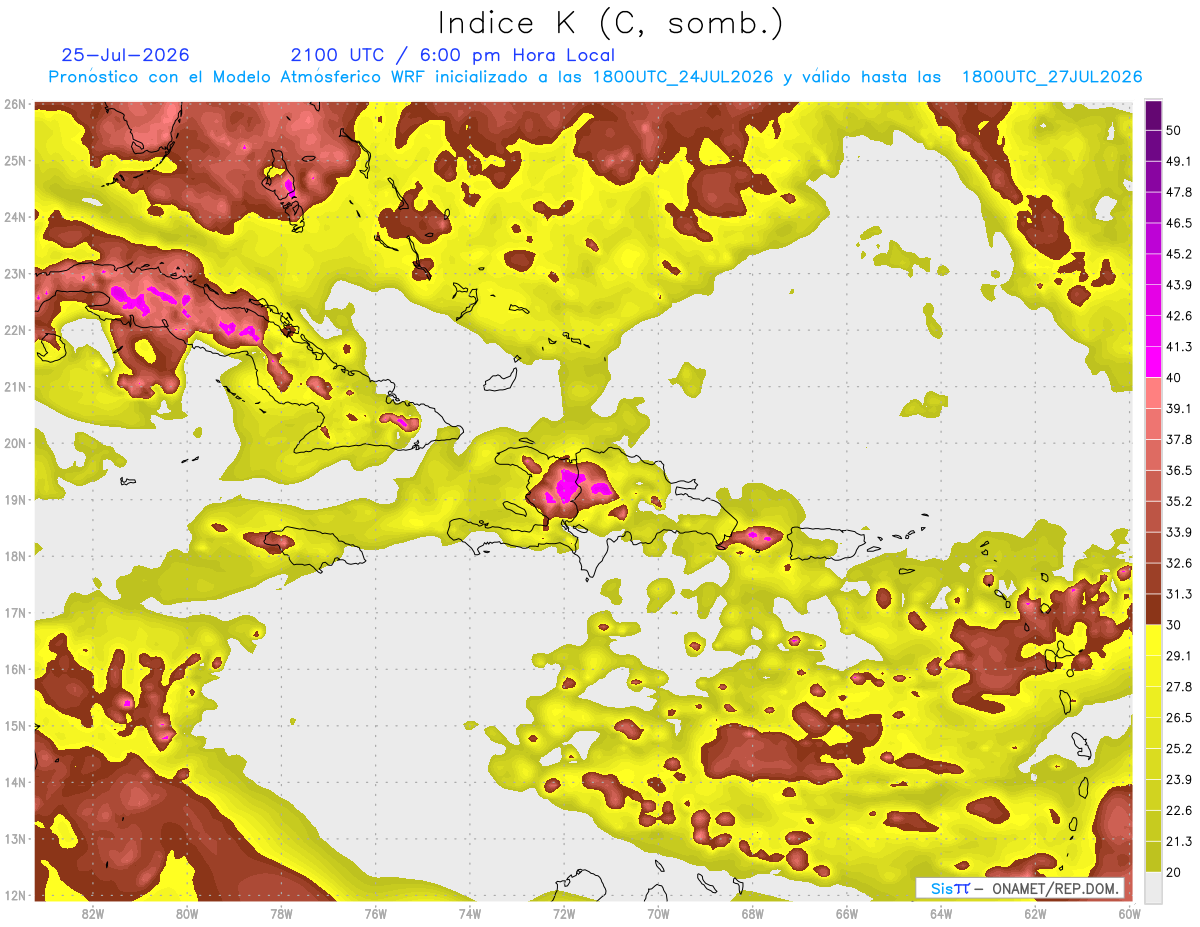Pick the bright magenta swatch between 40 and 41.3
The width and height of the screenshot is (1200, 927).
tap(1153, 362)
